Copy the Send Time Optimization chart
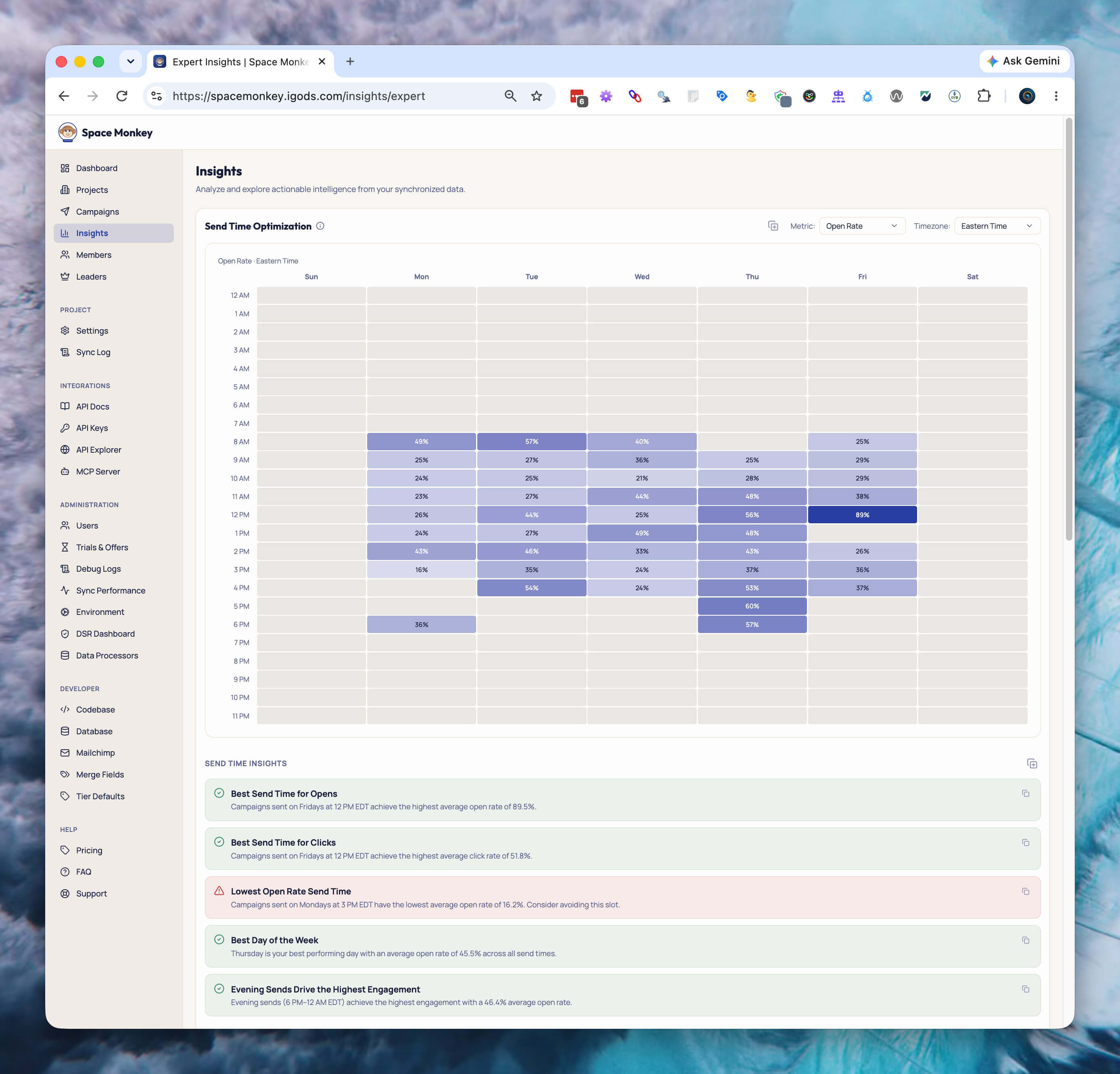1120x1074 pixels. pyautogui.click(x=773, y=226)
